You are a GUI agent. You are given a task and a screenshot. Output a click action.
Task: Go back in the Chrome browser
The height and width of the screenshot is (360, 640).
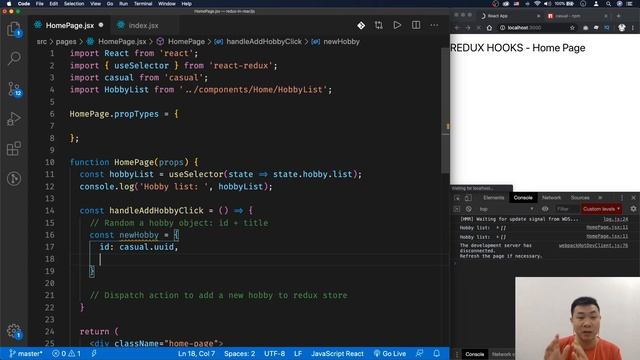[x=457, y=28]
